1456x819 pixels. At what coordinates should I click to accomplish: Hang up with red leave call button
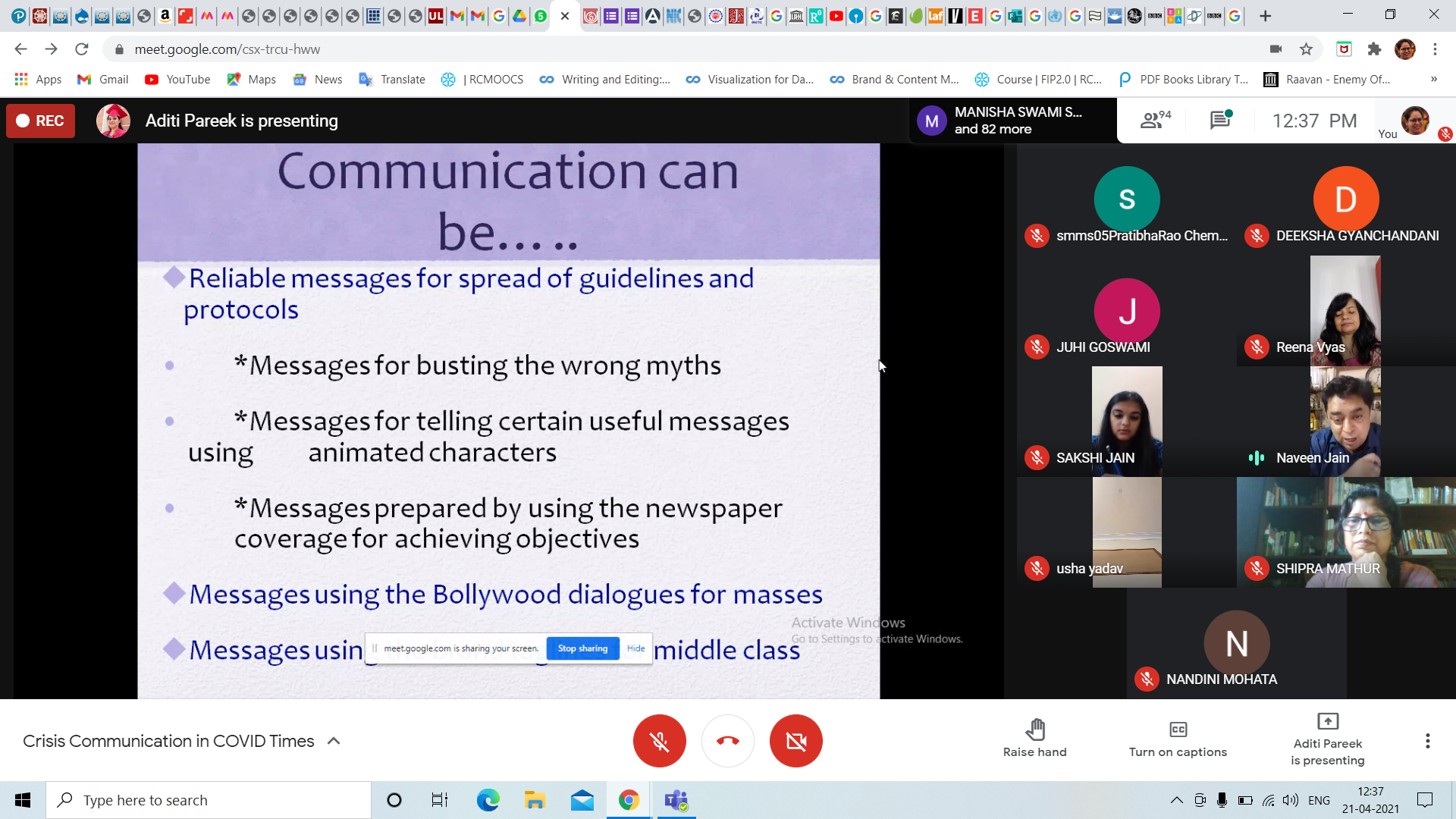727,741
